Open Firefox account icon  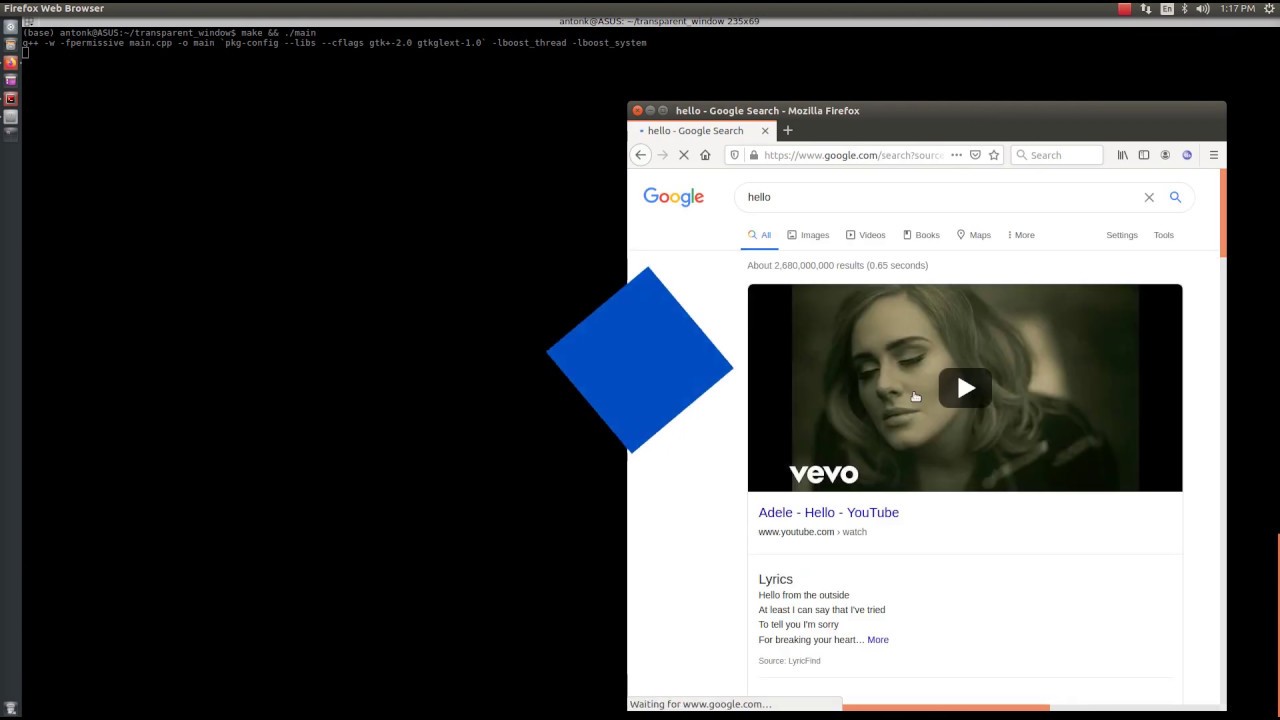click(x=1165, y=155)
